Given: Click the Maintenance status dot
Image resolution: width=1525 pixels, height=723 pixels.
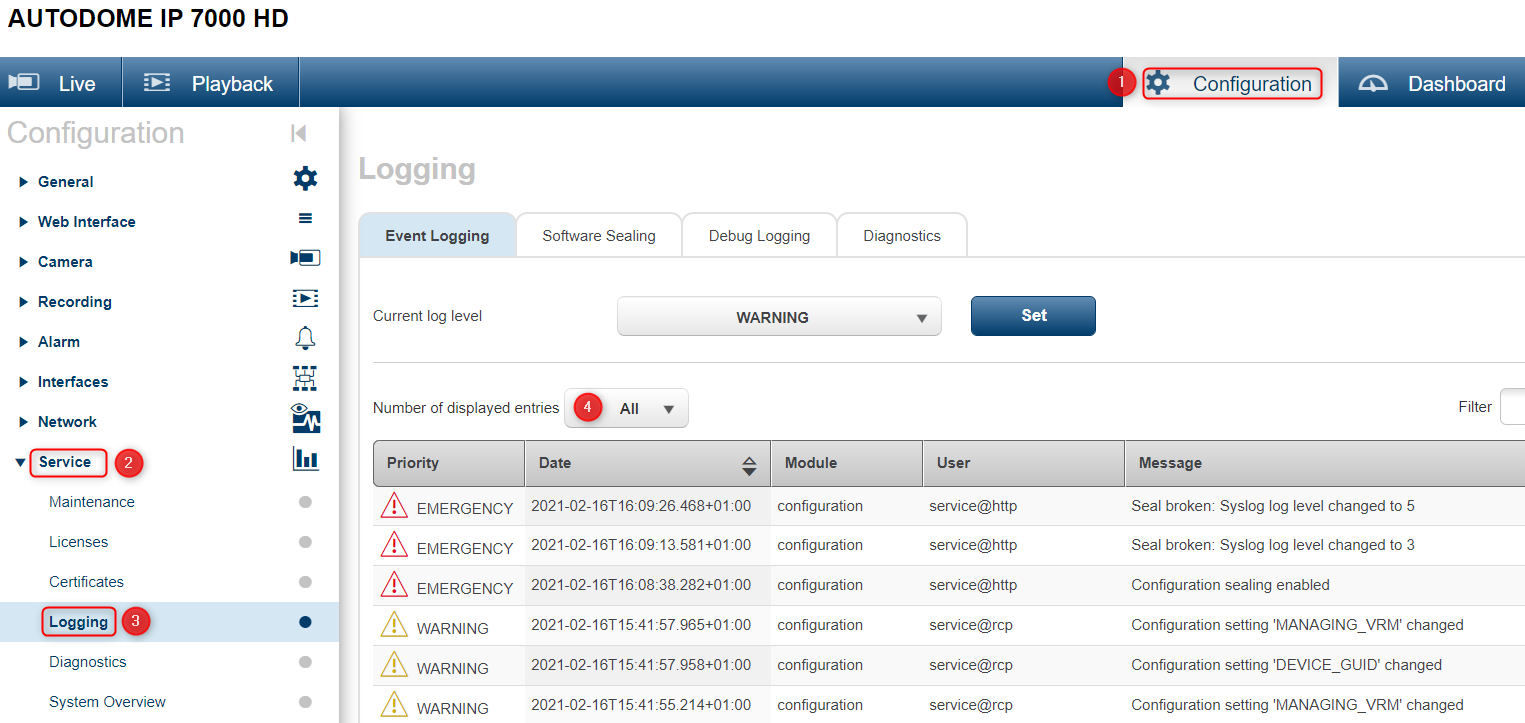Looking at the screenshot, I should pyautogui.click(x=305, y=502).
